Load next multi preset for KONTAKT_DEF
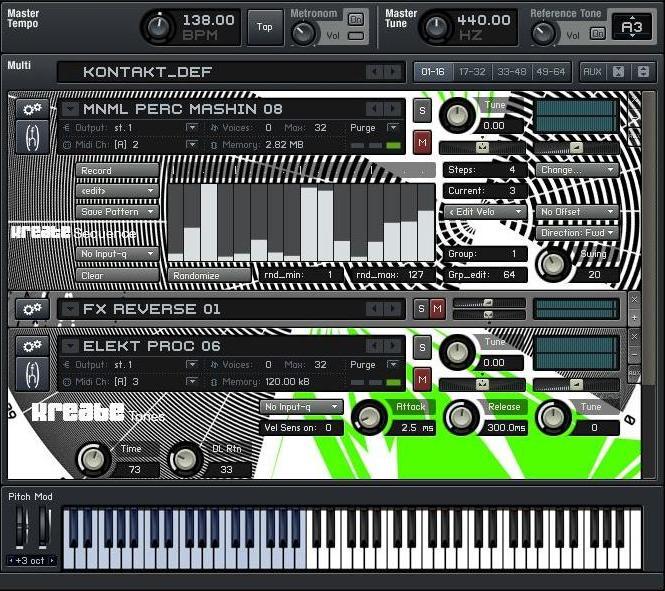The width and height of the screenshot is (665, 591). coord(392,72)
